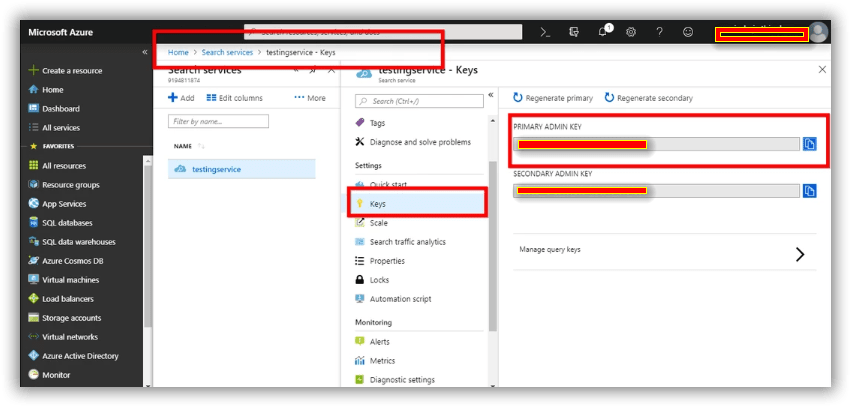Open Alerts under Monitoring
The width and height of the screenshot is (851, 407).
click(x=372, y=341)
